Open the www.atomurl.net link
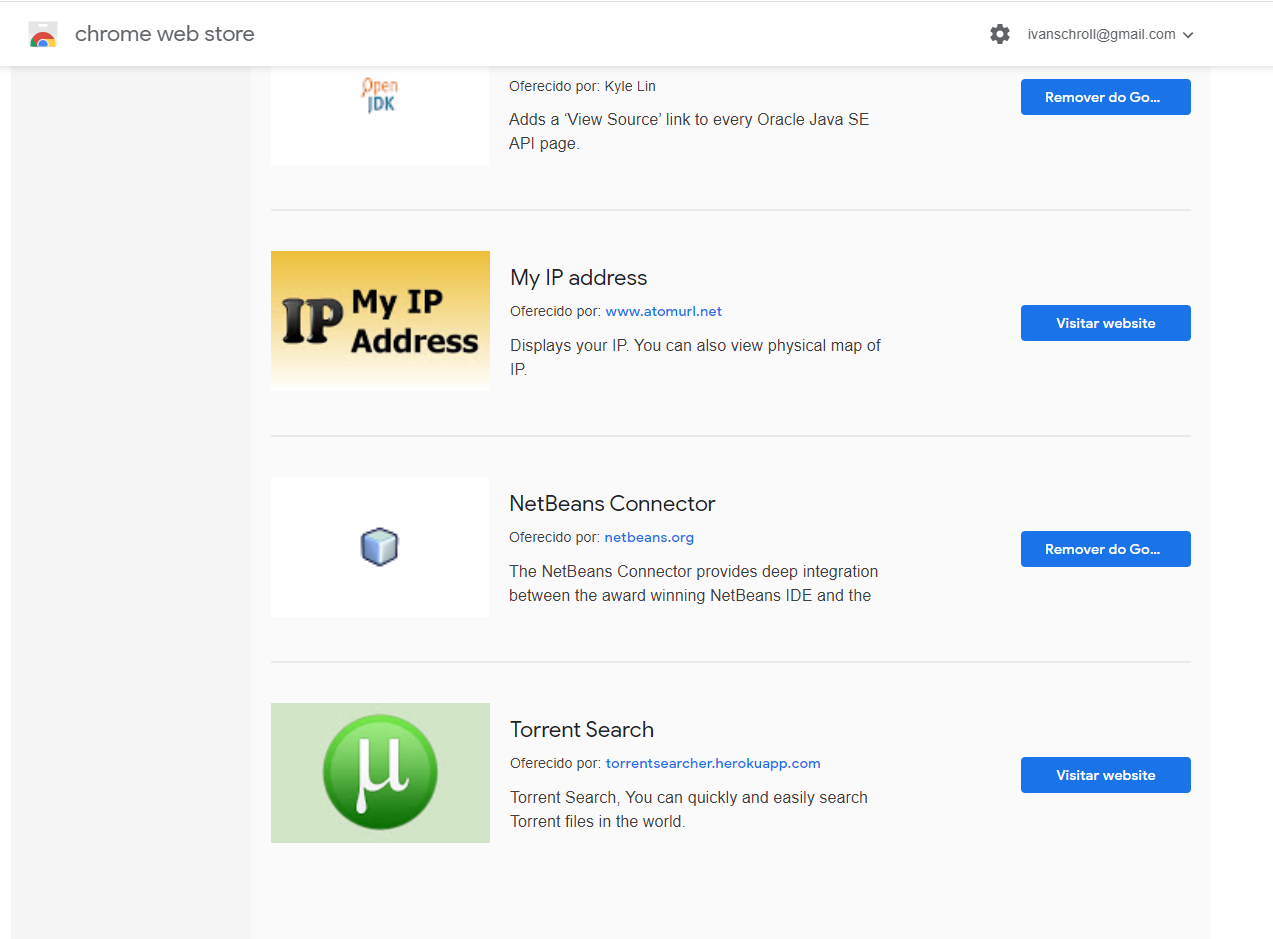The width and height of the screenshot is (1273, 939). click(x=664, y=311)
